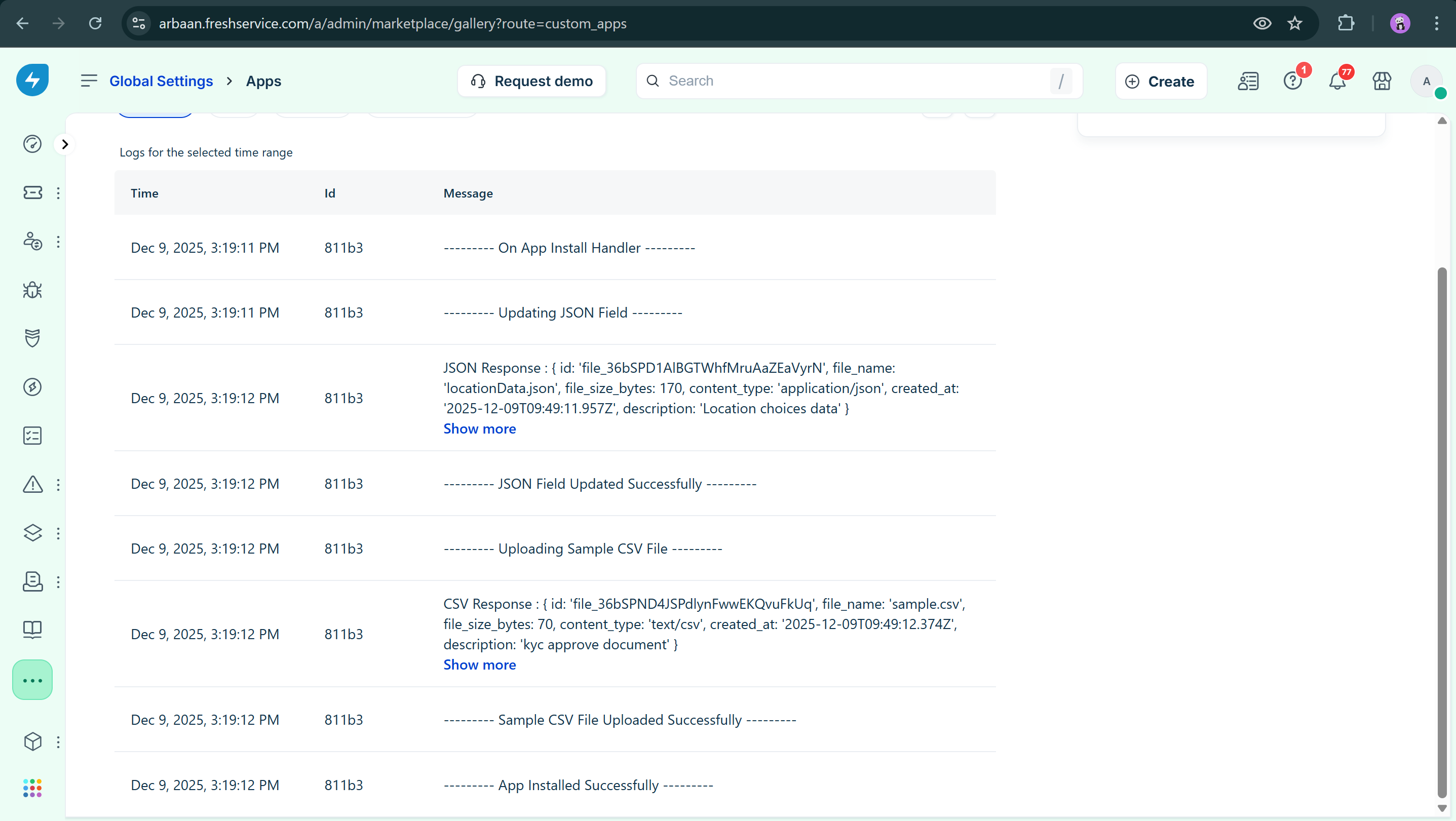Image resolution: width=1456 pixels, height=821 pixels.
Task: Click the bug Problems sidebar icon
Action: pyautogui.click(x=32, y=290)
